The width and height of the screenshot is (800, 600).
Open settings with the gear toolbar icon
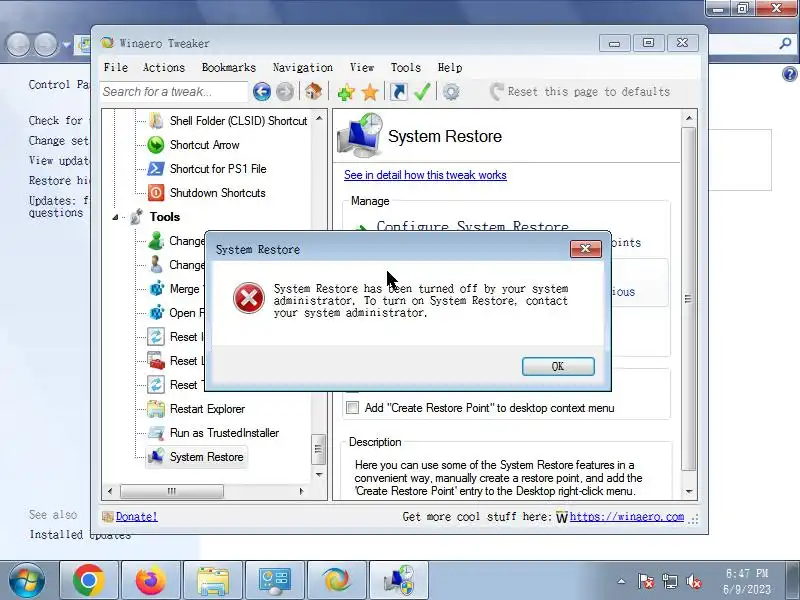[x=451, y=92]
